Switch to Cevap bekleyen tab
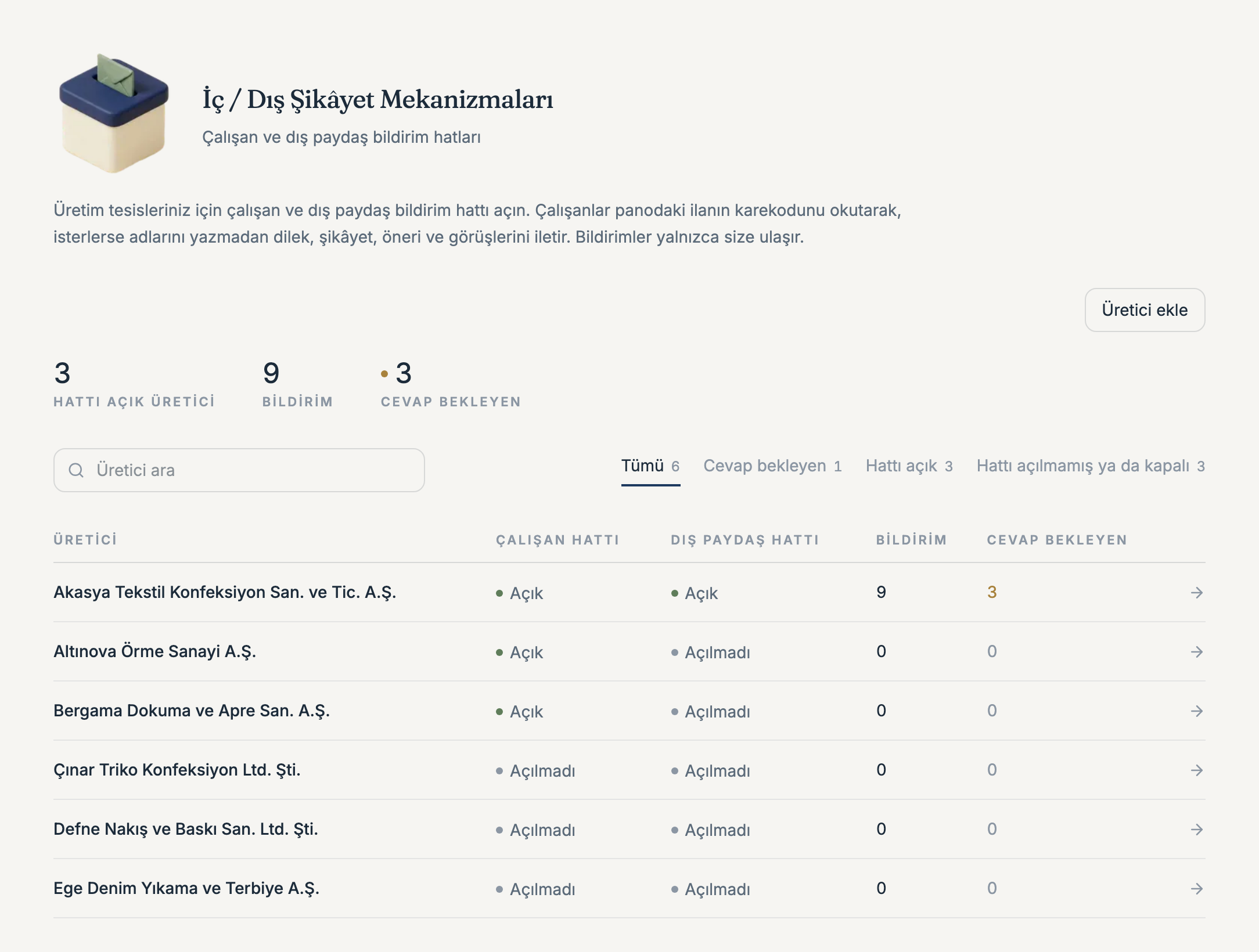Viewport: 1259px width, 952px height. [772, 466]
